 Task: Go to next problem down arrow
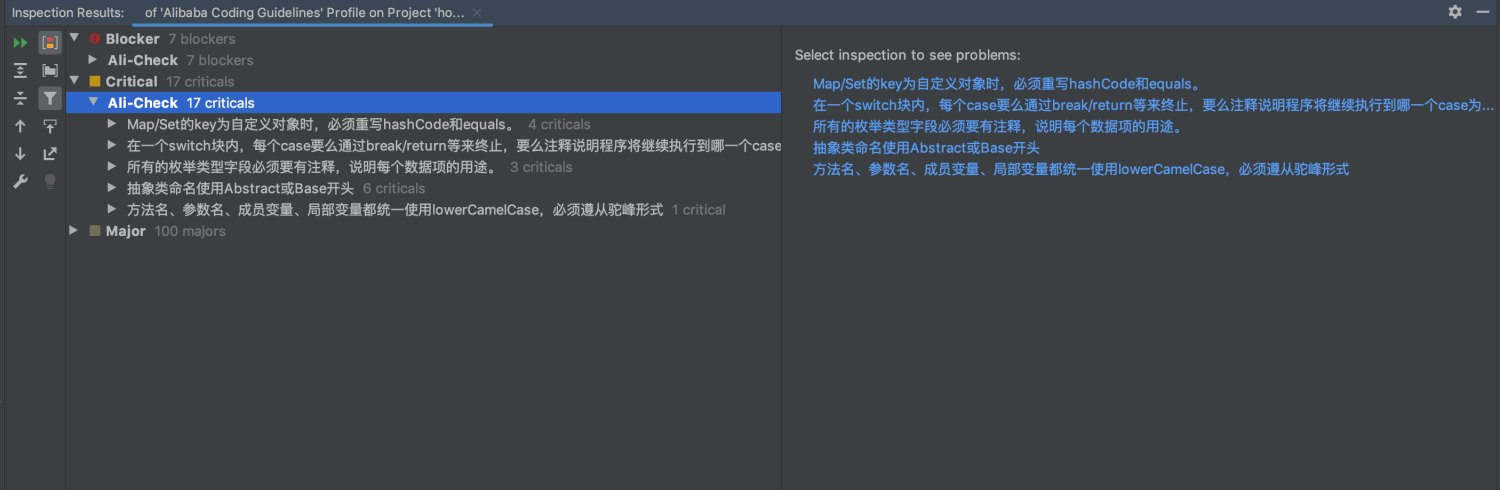coord(20,154)
